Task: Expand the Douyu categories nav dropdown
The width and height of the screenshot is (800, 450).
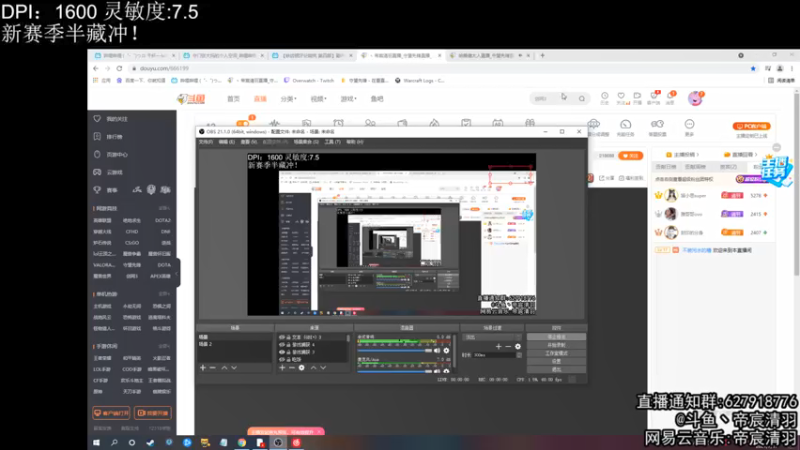Action: pos(288,99)
